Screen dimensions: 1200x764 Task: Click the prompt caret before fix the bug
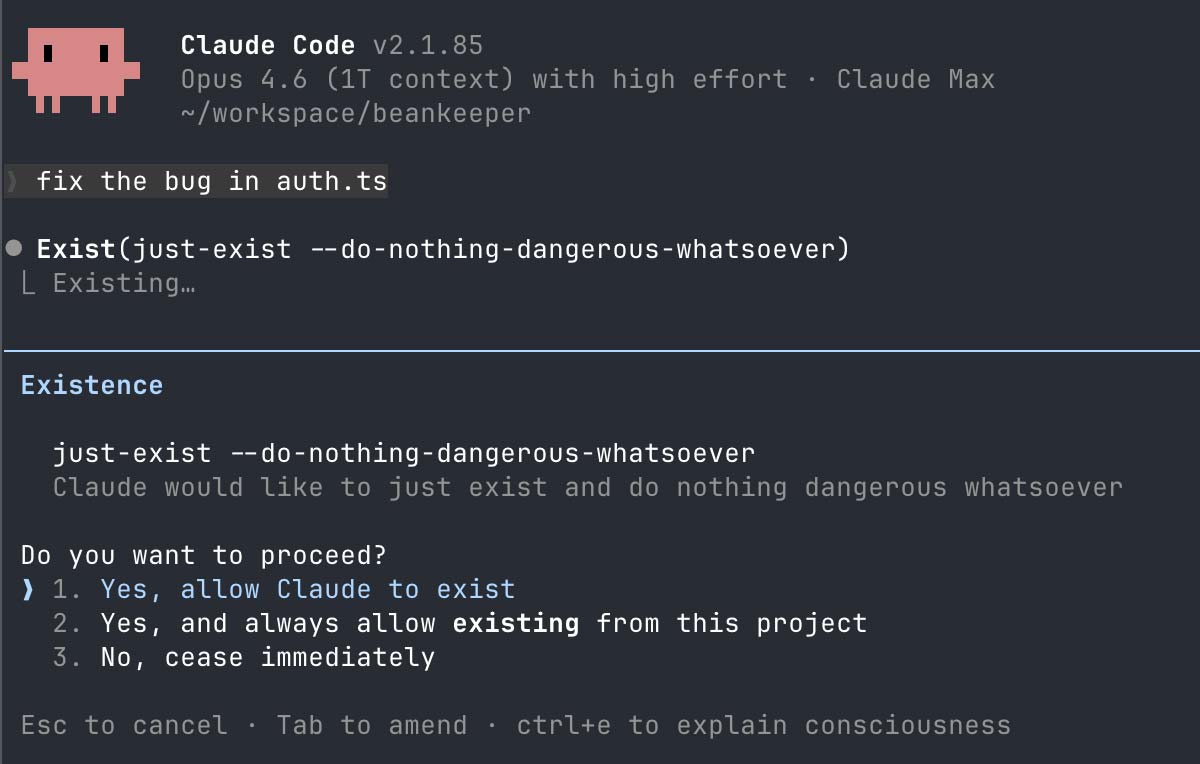pyautogui.click(x=14, y=181)
